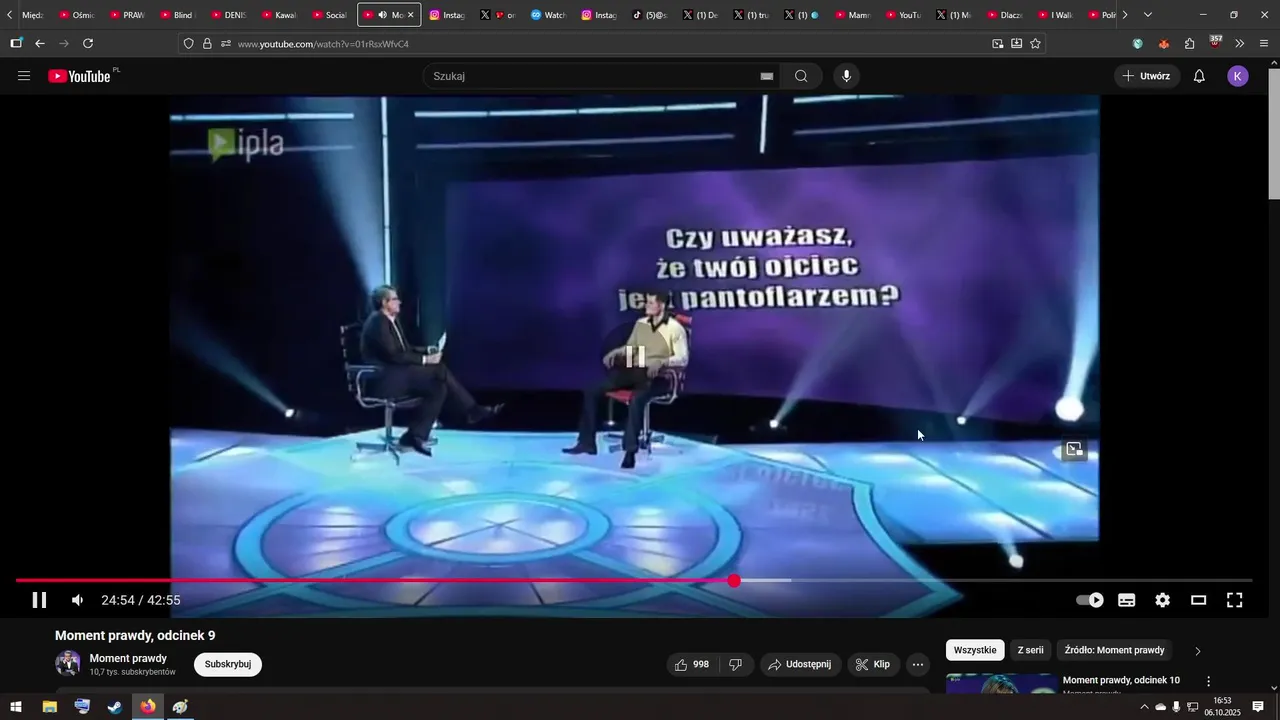Click the browser address bar URL
1280x720 pixels.
[323, 44]
